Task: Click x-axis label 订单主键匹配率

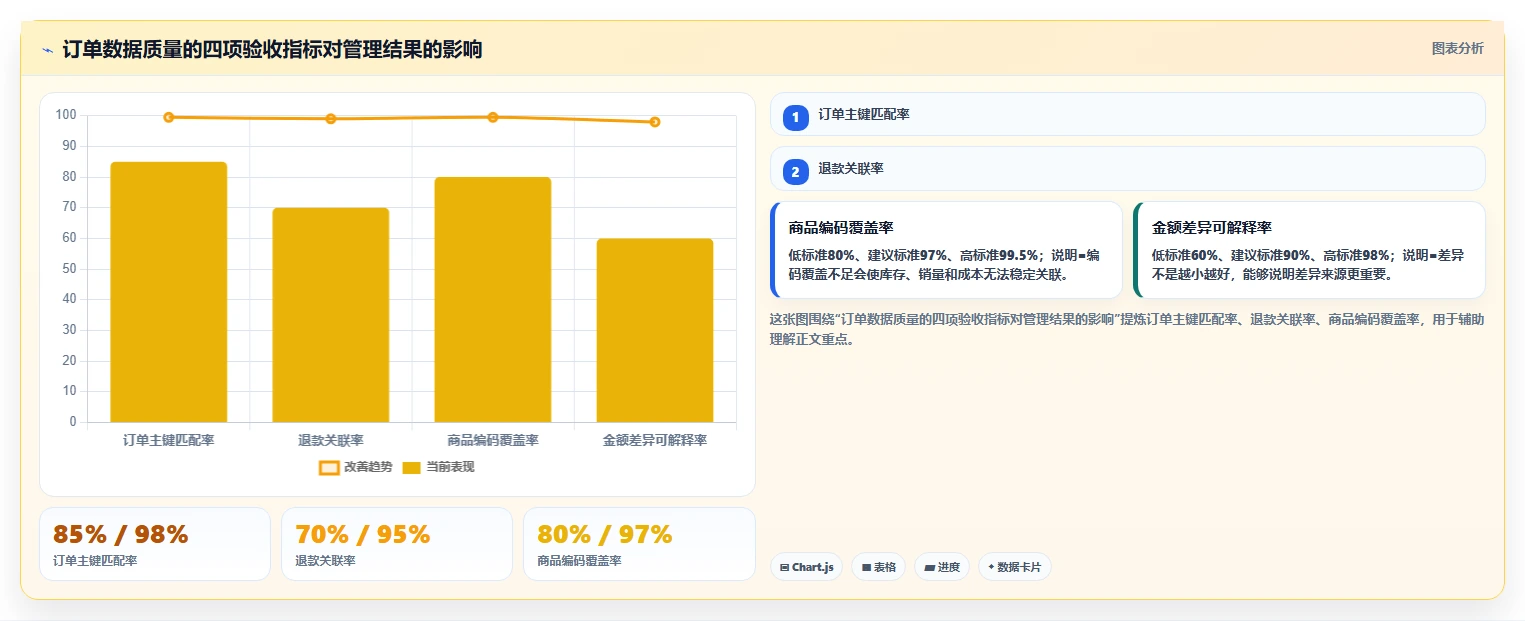Action: coord(169,440)
